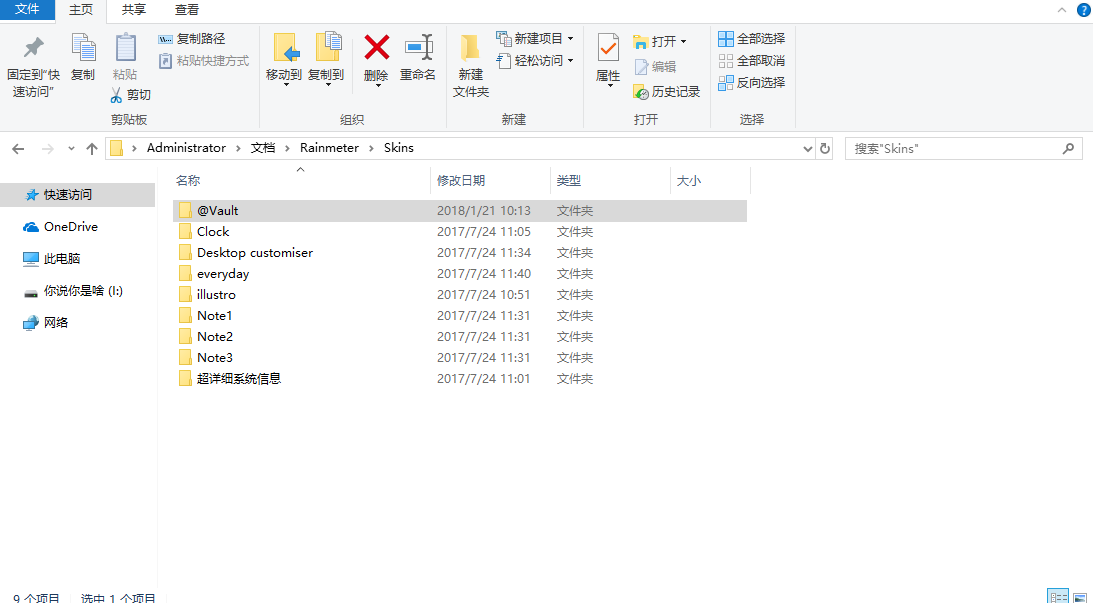1093x603 pixels.
Task: Click Administrator in the address path
Action: (x=186, y=148)
